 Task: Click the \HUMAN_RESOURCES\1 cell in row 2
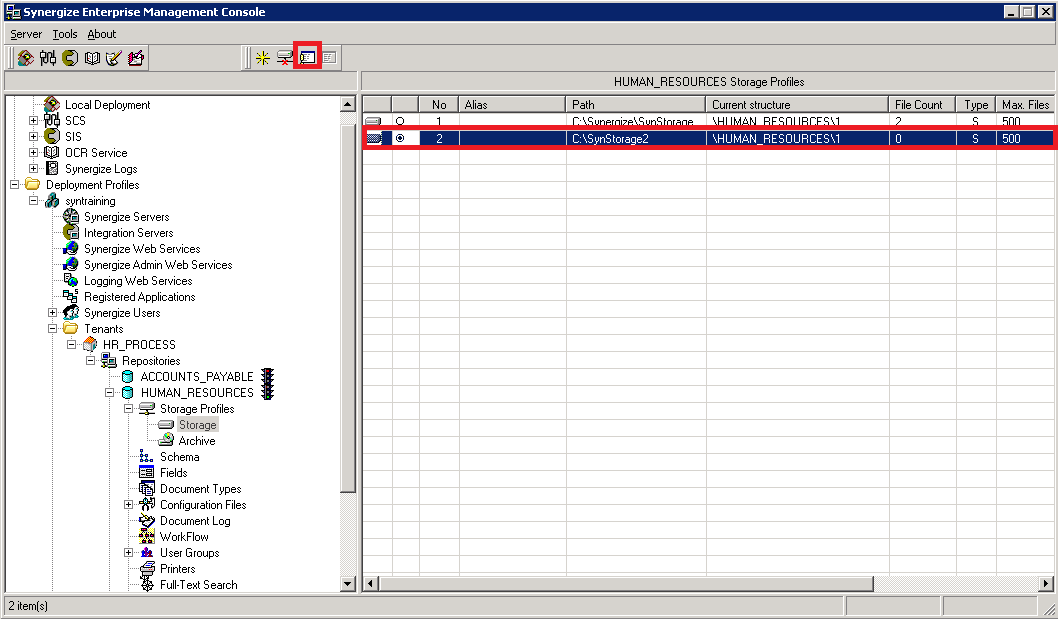tap(798, 138)
